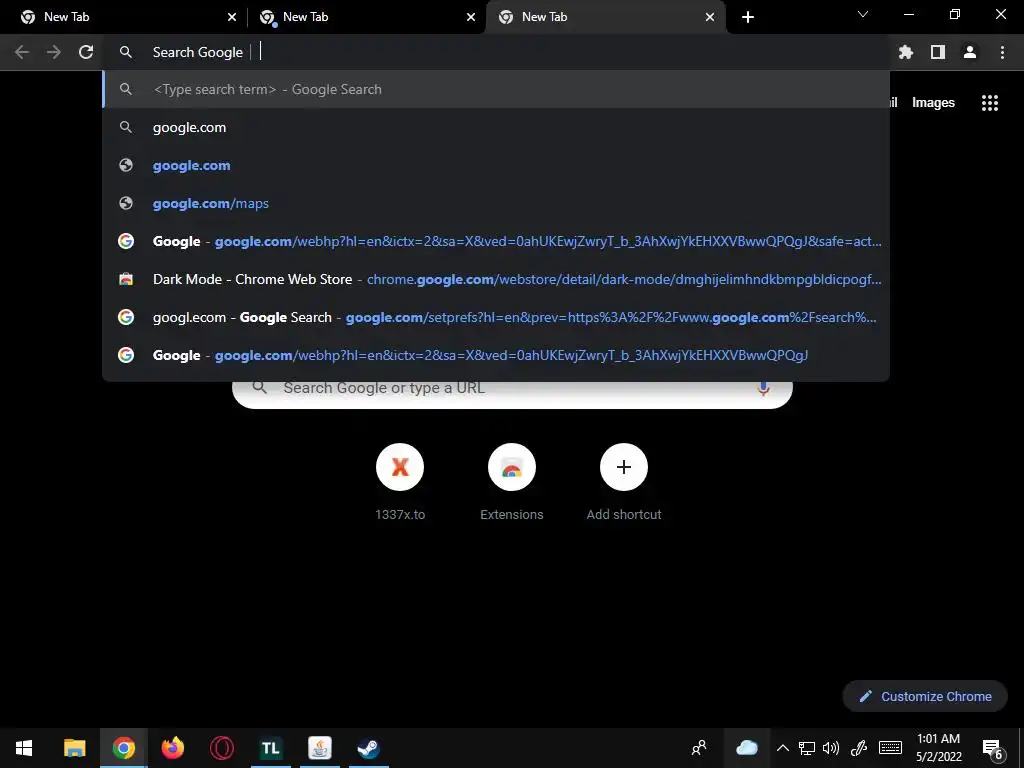Close the first New Tab

(x=232, y=17)
